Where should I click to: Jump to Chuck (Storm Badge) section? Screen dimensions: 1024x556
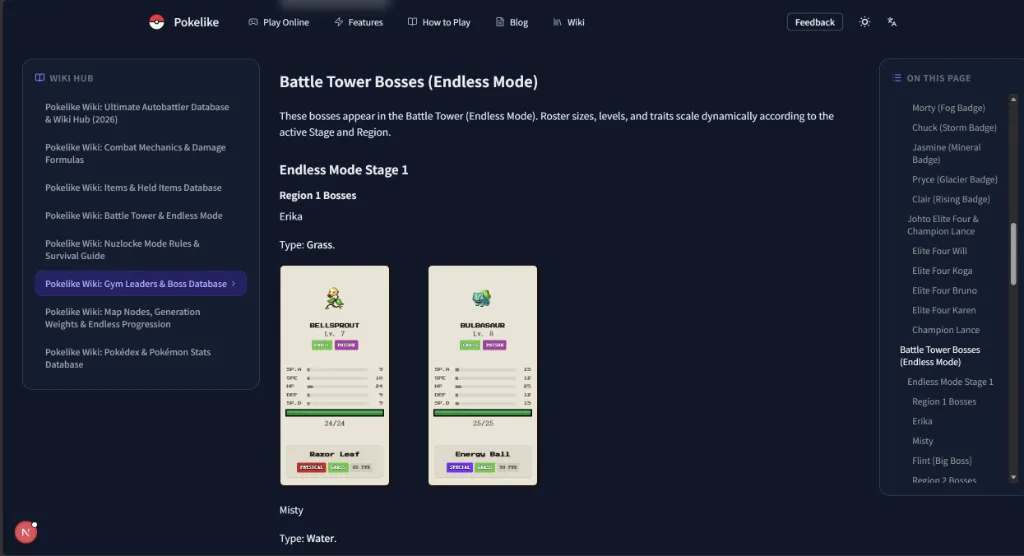[954, 127]
